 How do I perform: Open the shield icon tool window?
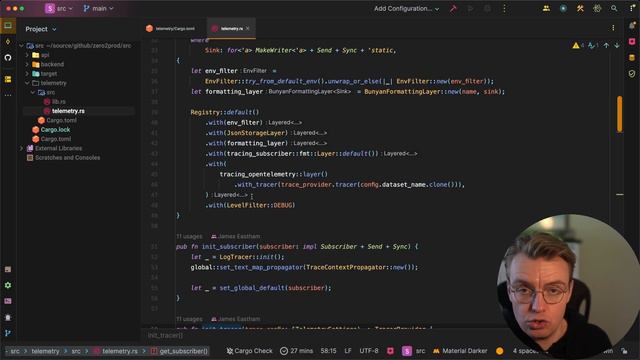click(632, 74)
